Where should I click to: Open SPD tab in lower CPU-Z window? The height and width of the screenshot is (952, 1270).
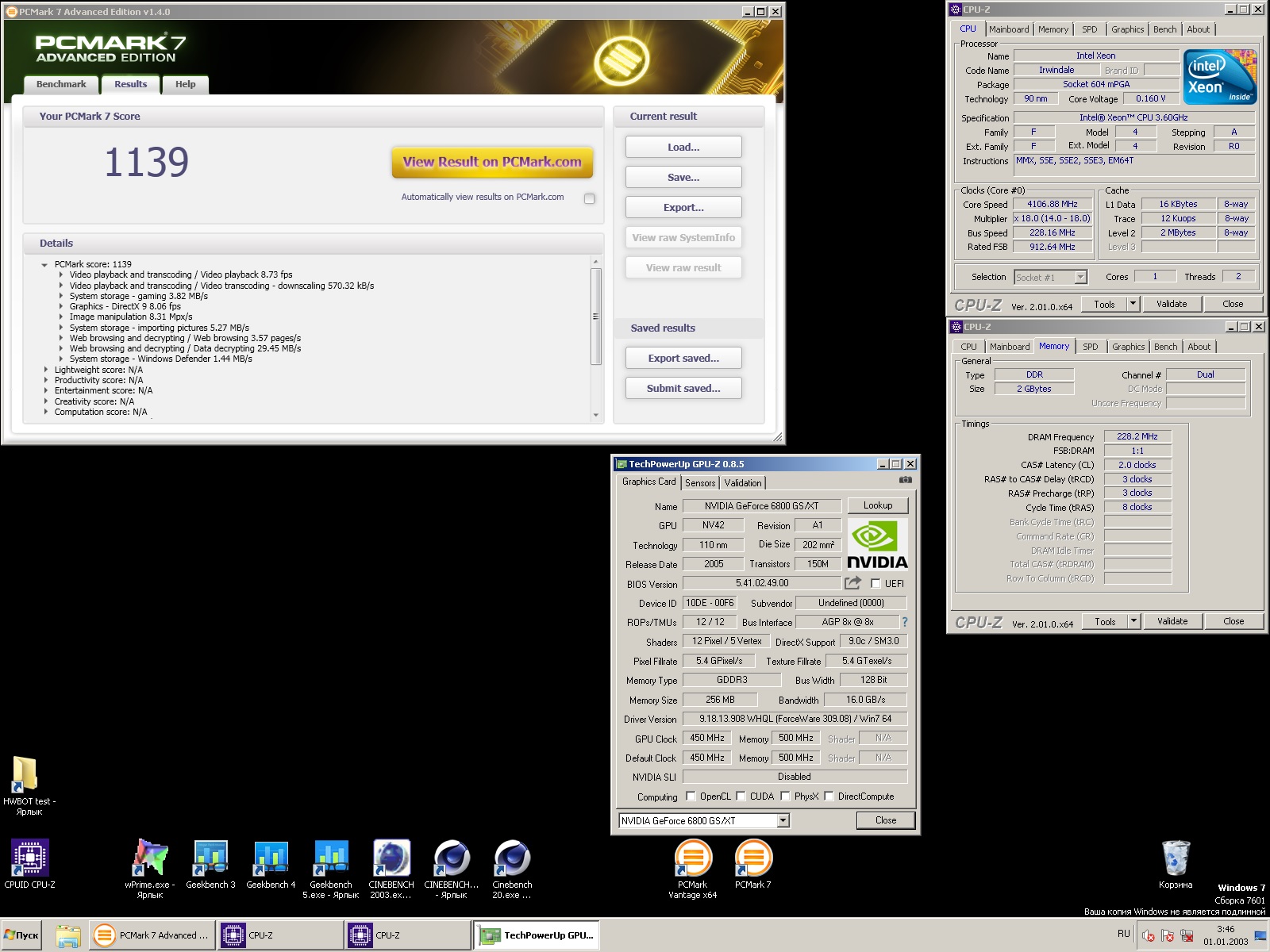point(1091,347)
